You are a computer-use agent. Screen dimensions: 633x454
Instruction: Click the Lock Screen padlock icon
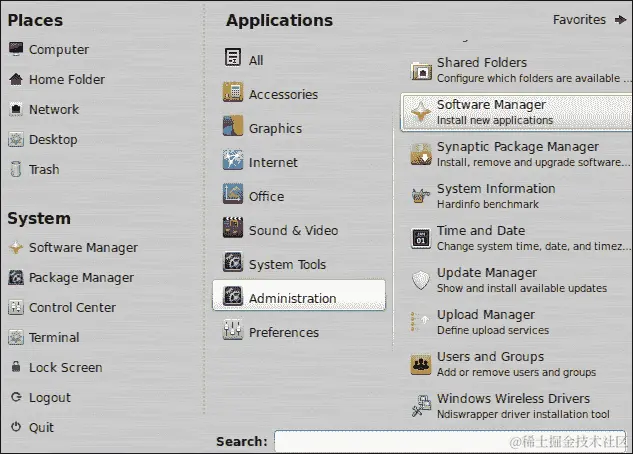(16, 366)
